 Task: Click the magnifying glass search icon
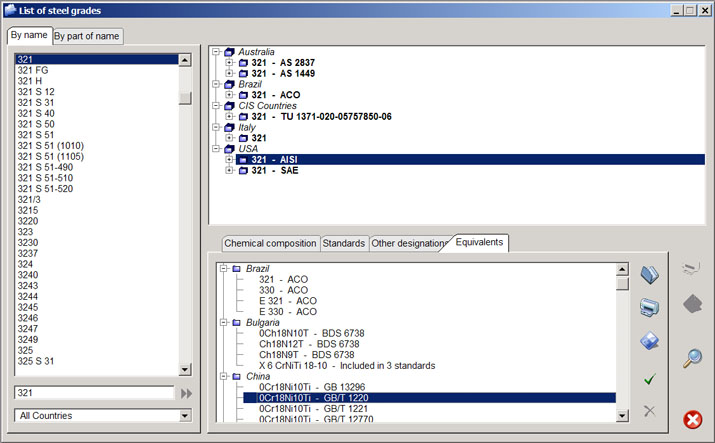692,359
